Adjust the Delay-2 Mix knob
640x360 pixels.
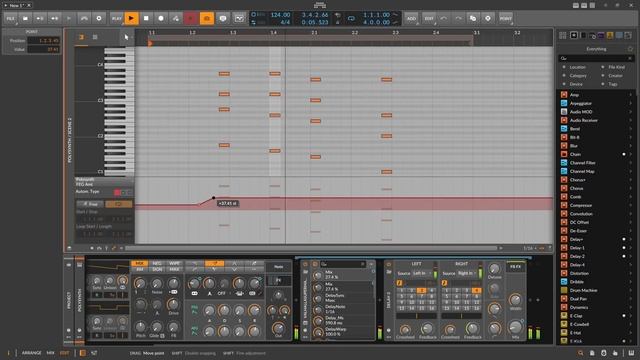[x=516, y=327]
